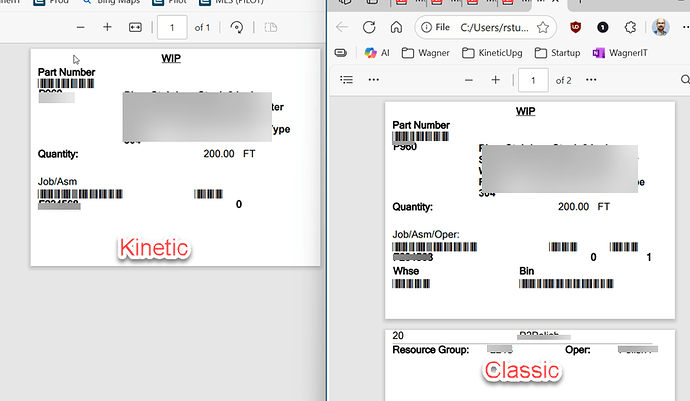Go back in the right browser window
Screen dimensions: 690x401
pyautogui.click(x=342, y=27)
